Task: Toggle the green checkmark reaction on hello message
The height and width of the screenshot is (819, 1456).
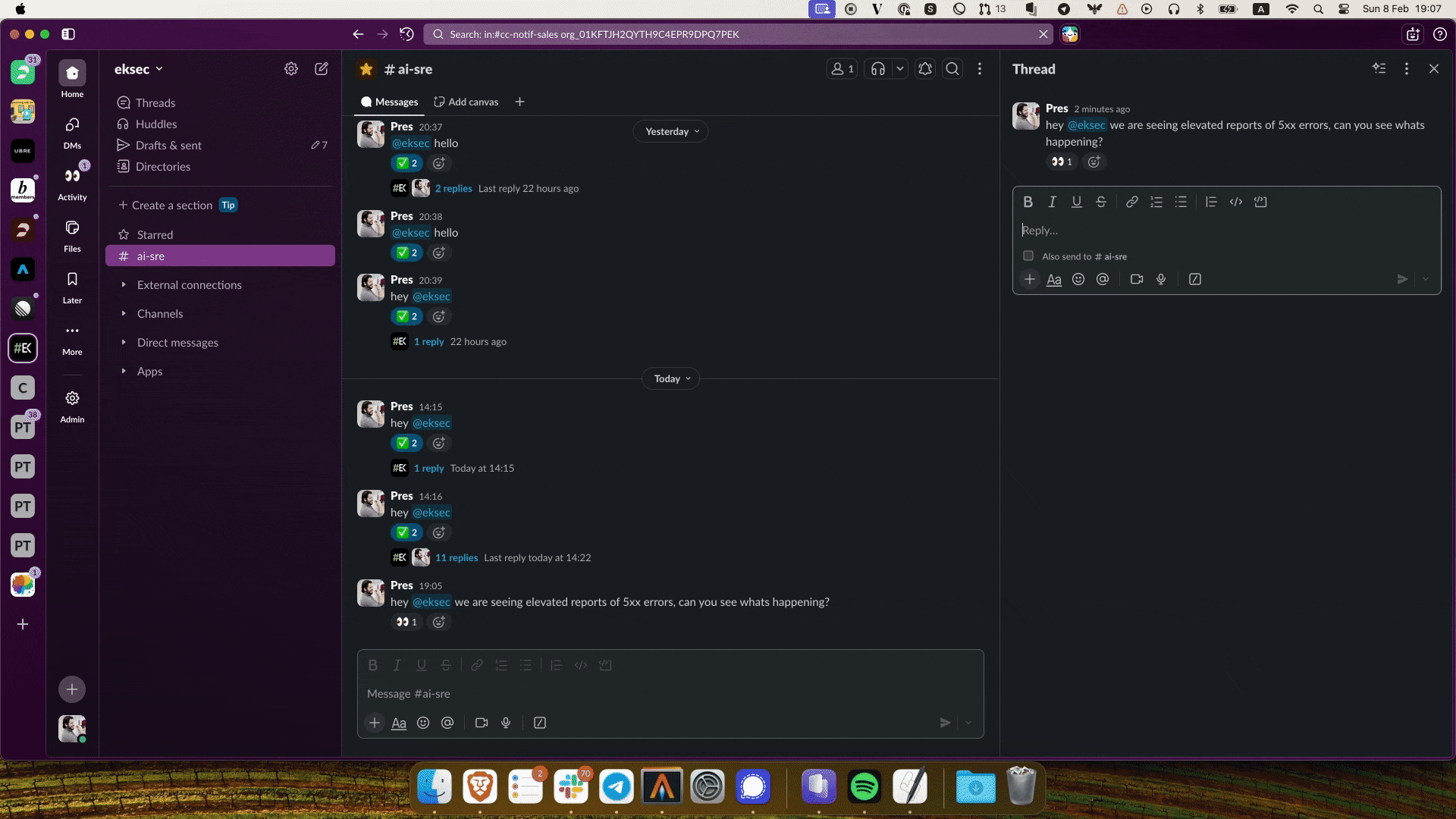Action: (406, 163)
